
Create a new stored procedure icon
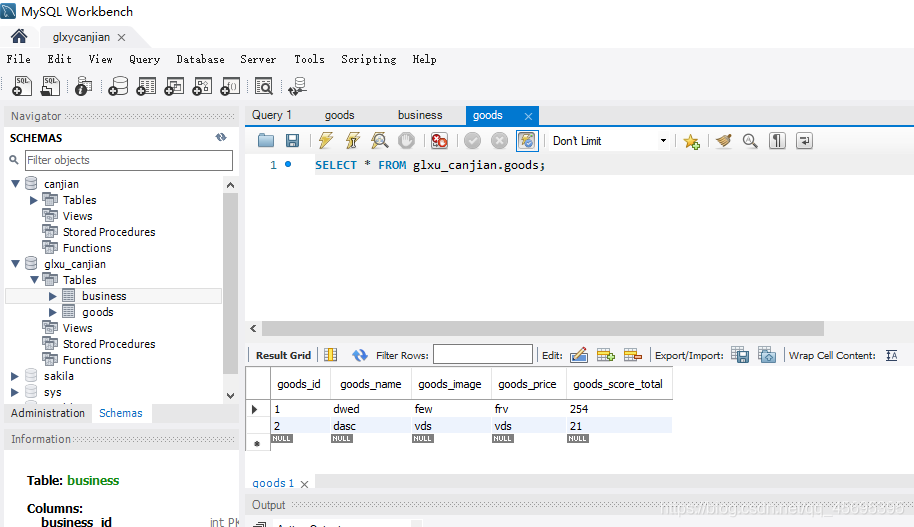pyautogui.click(x=202, y=86)
